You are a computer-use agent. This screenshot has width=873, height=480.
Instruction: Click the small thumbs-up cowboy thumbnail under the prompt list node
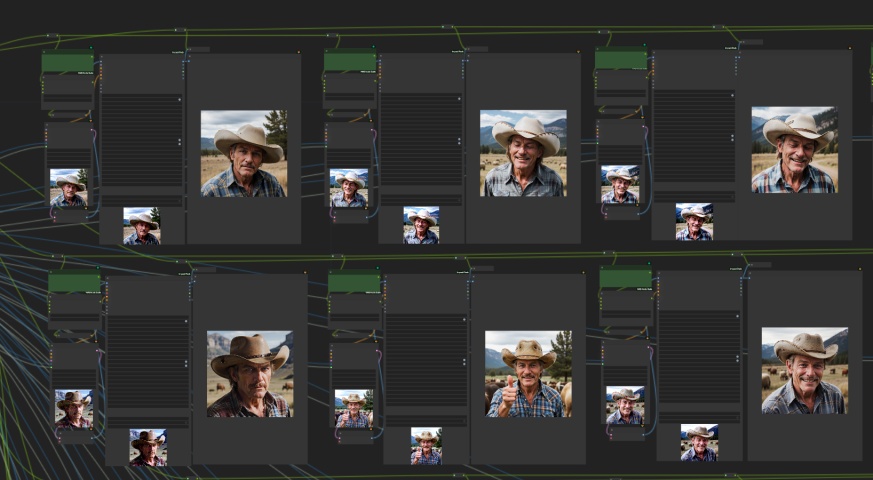point(426,446)
